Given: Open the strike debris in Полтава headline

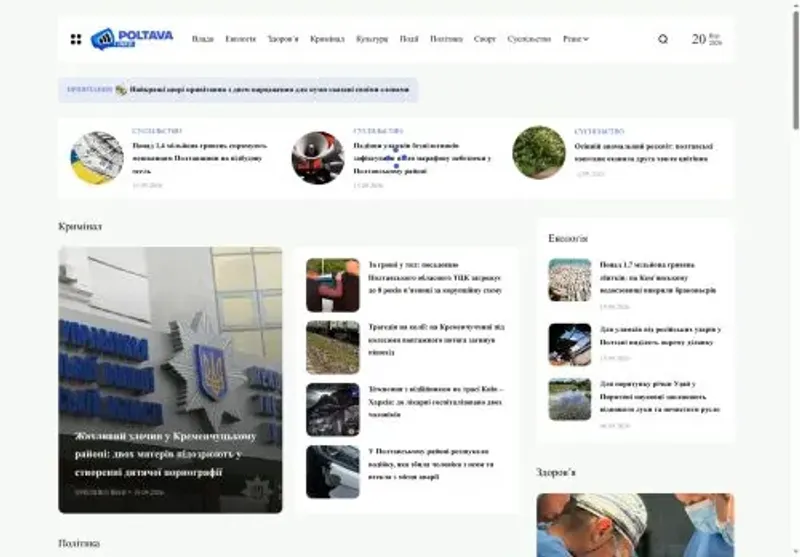Looking at the screenshot, I should tap(660, 336).
